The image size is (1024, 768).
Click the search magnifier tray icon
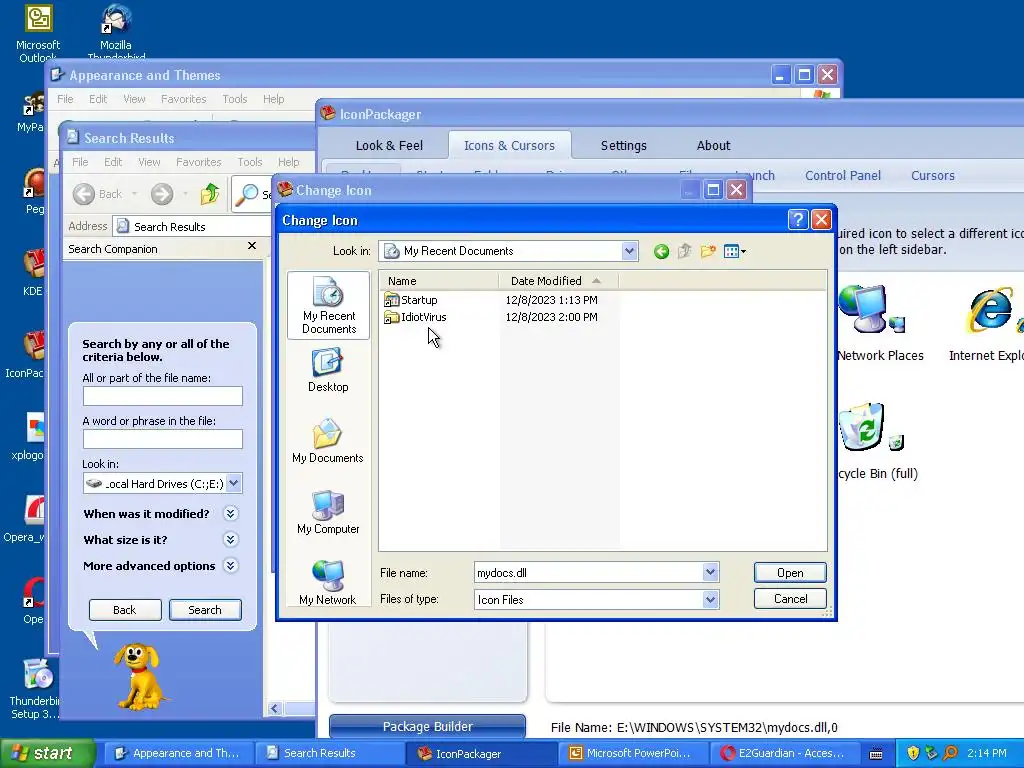point(951,753)
